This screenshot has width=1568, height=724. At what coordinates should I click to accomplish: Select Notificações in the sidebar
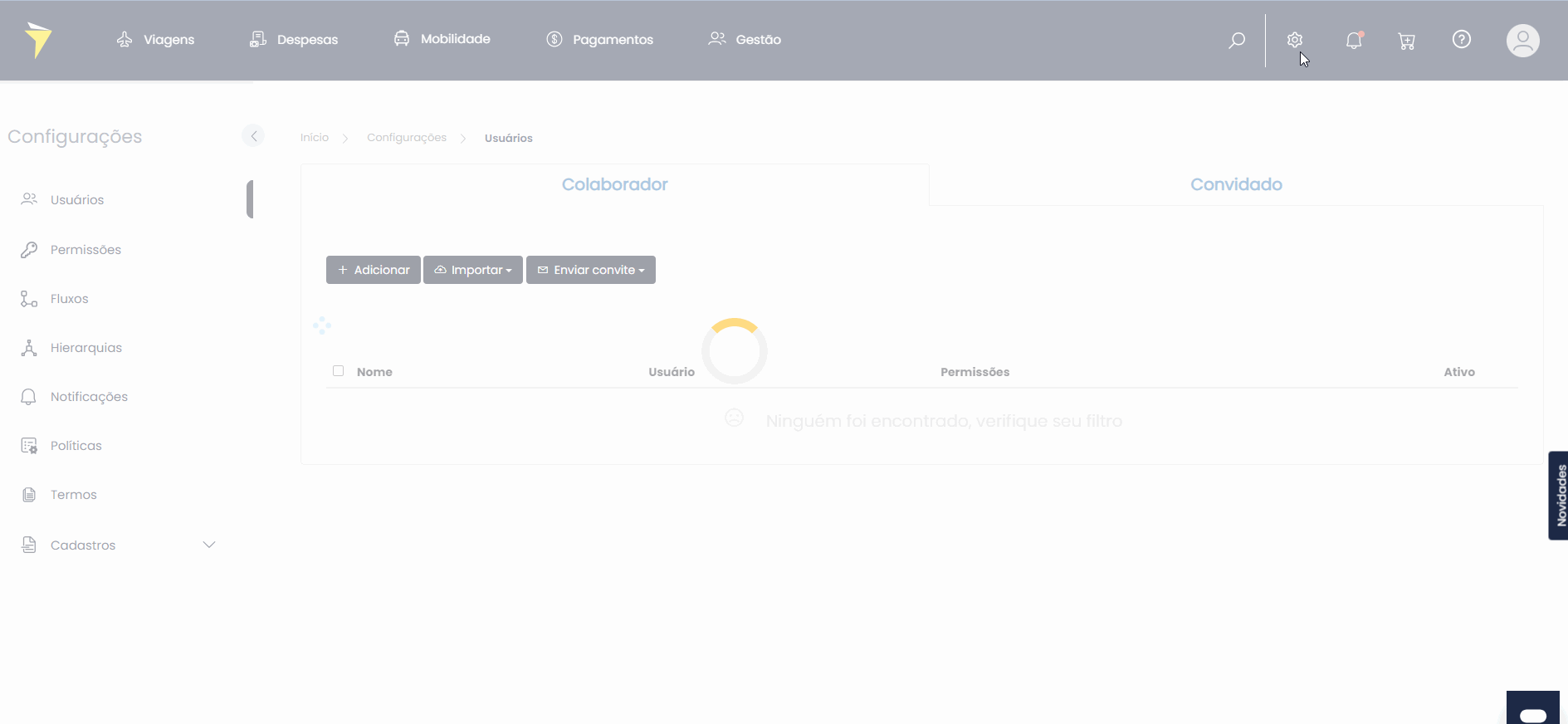coord(89,397)
